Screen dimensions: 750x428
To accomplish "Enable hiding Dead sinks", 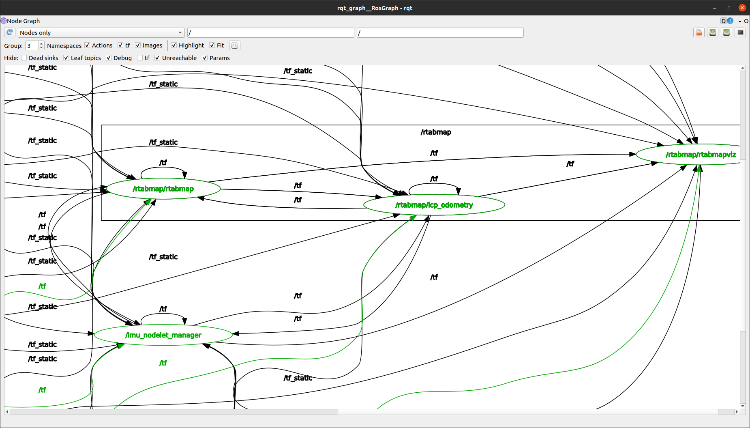I will click(26, 58).
